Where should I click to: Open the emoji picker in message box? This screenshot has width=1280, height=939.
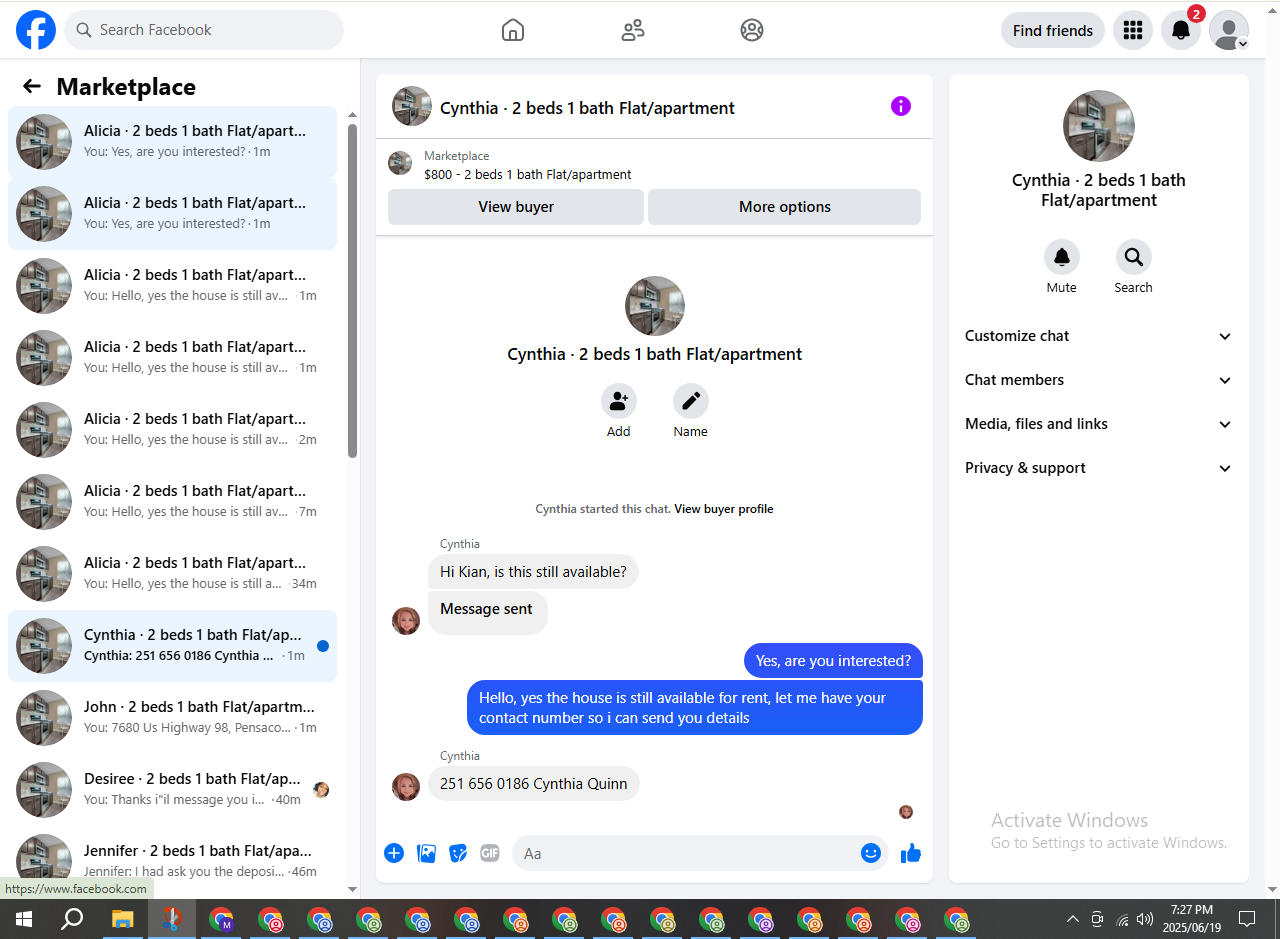[x=871, y=853]
